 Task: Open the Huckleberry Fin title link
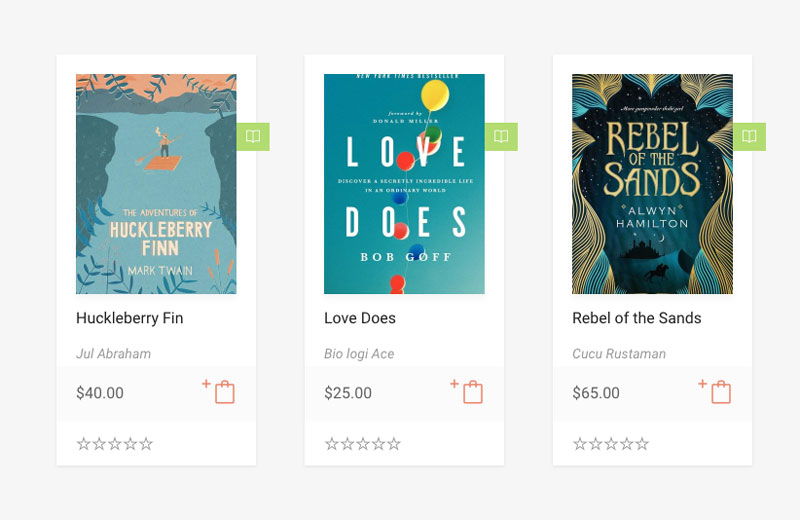point(129,318)
